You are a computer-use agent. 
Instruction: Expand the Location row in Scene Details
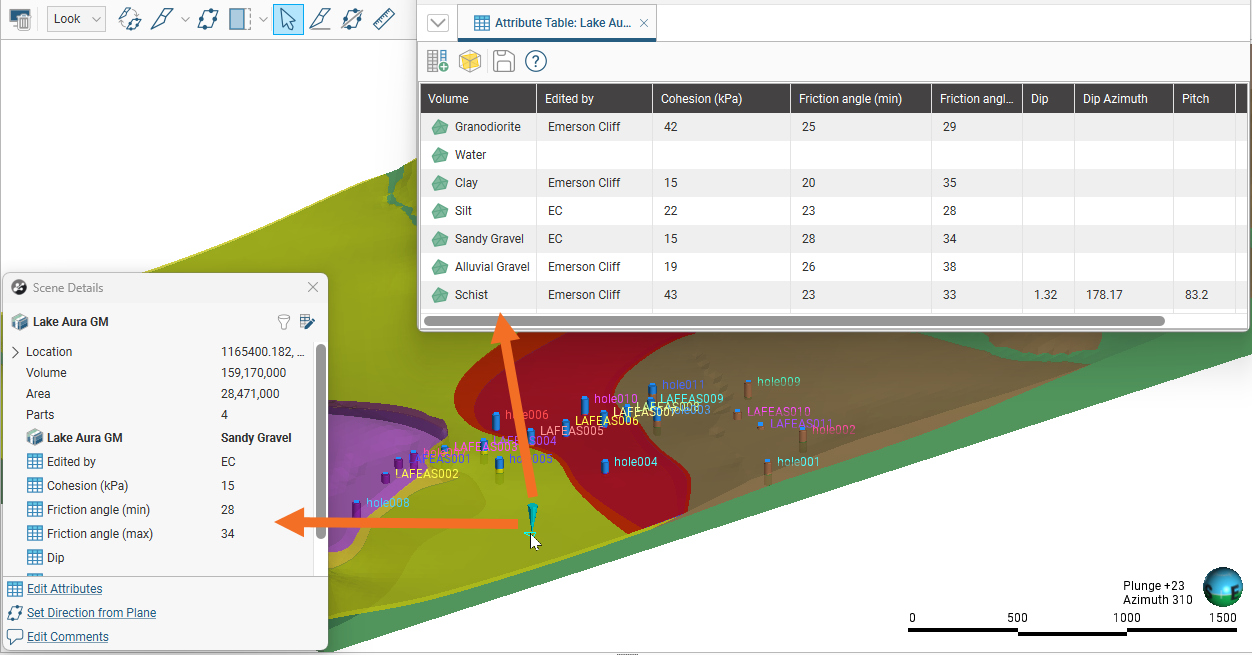point(15,352)
